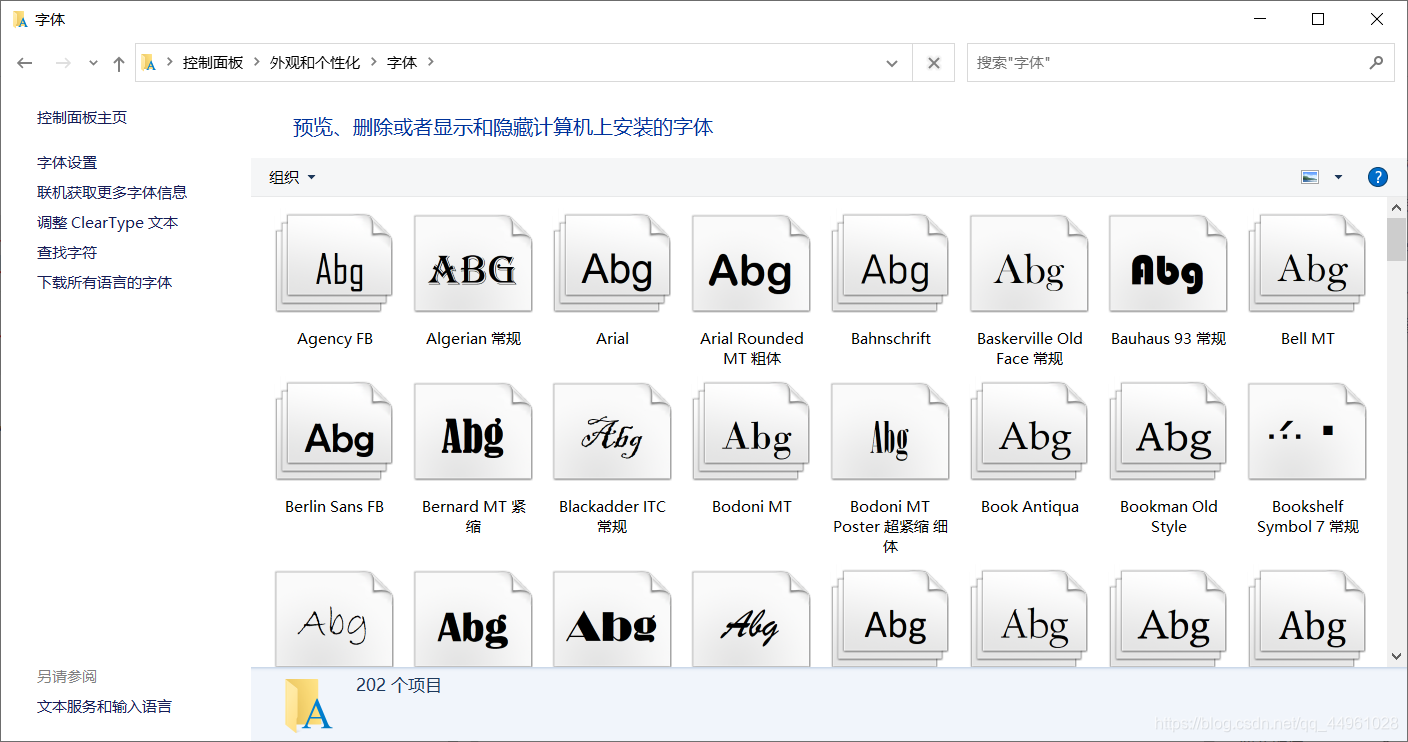Select Bodoni MT Poster 超紧缩 细体 icon
Screen dimensions: 1408x742
tap(890, 431)
